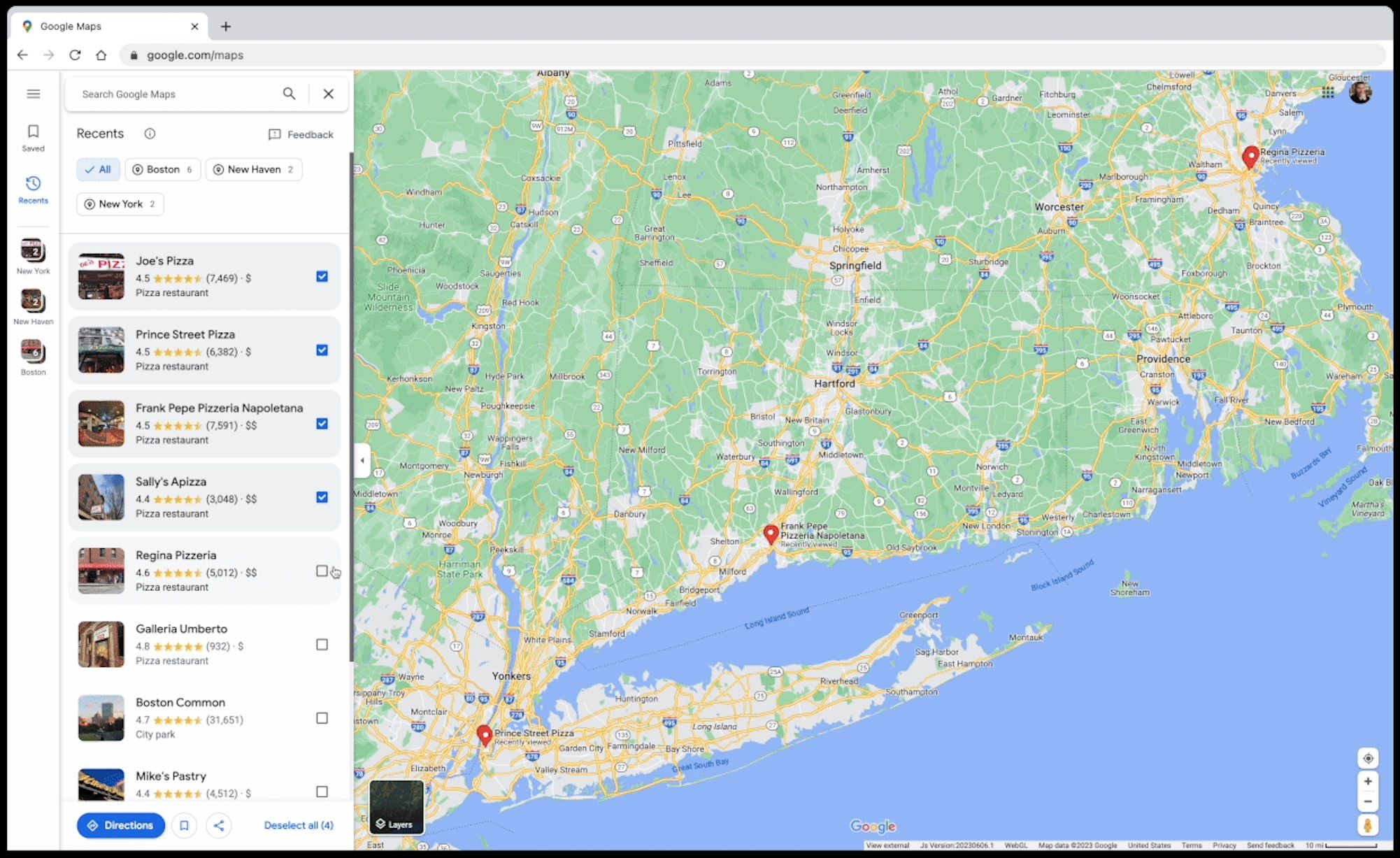
Task: Open the Saved bookmark sidebar icon
Action: tap(33, 138)
